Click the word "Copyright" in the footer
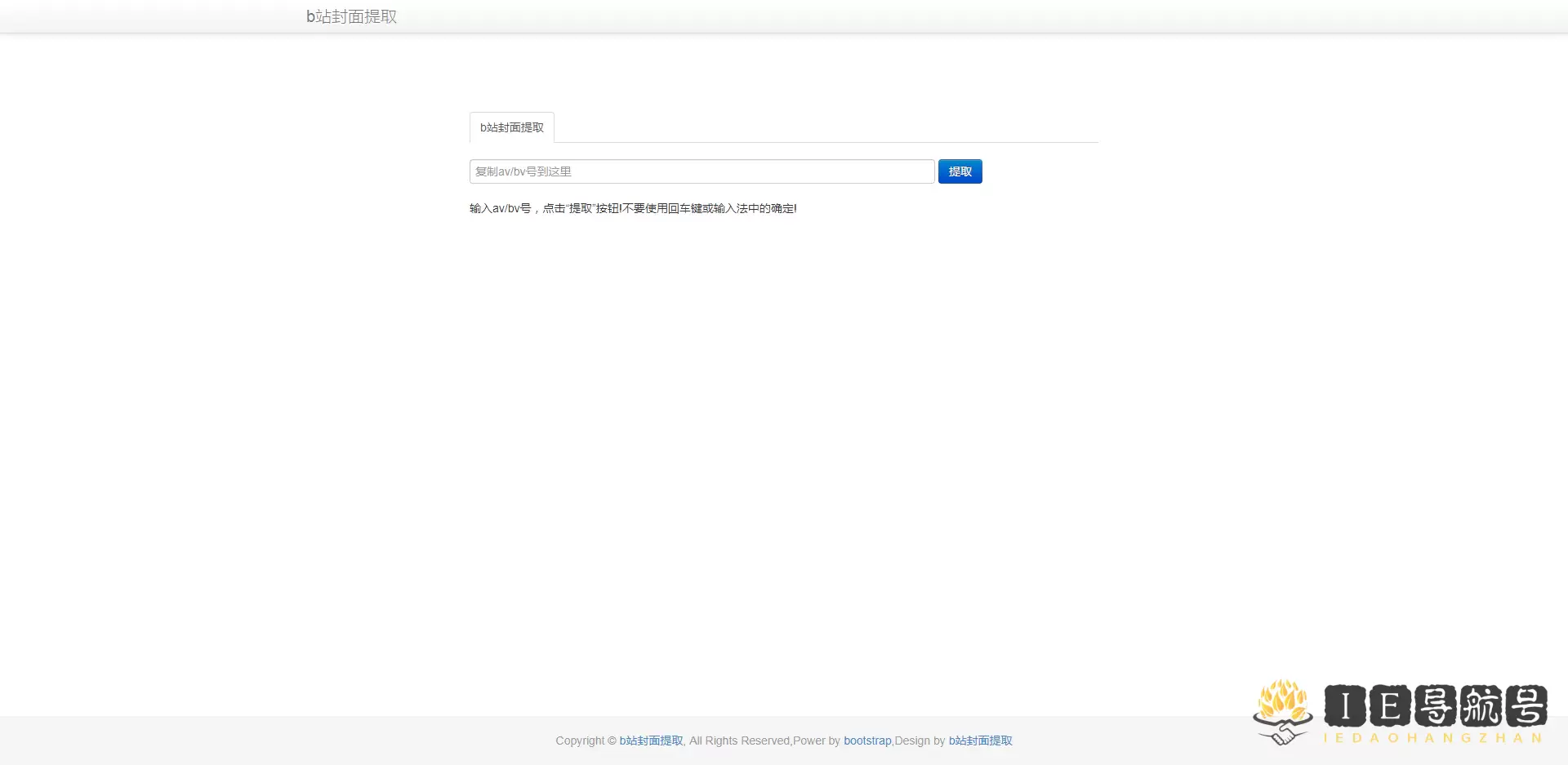Viewport: 1568px width, 765px height. (x=580, y=741)
